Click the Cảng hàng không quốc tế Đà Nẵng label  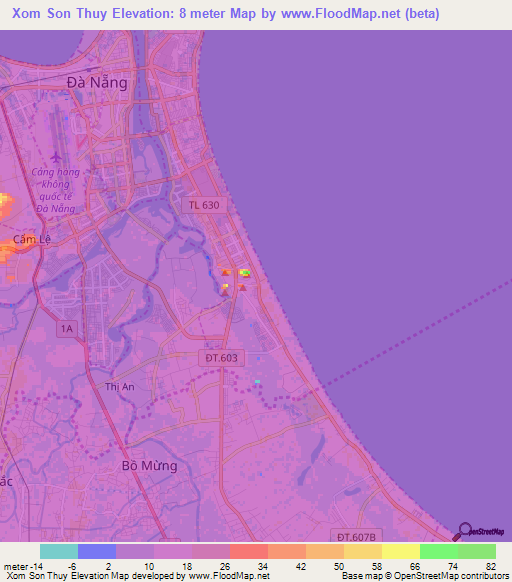click(x=56, y=190)
